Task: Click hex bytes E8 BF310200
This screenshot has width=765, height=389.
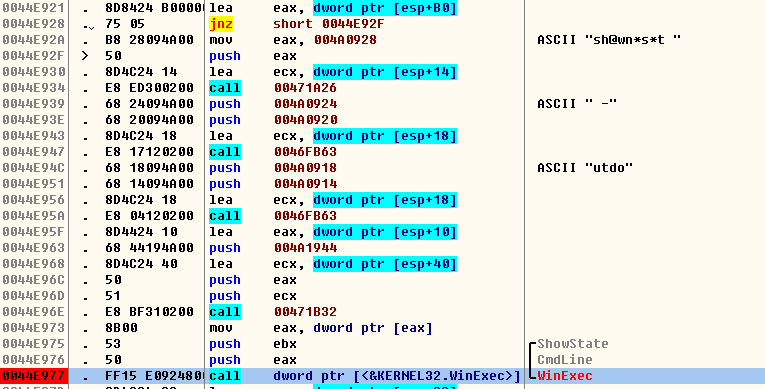Action: 149,312
